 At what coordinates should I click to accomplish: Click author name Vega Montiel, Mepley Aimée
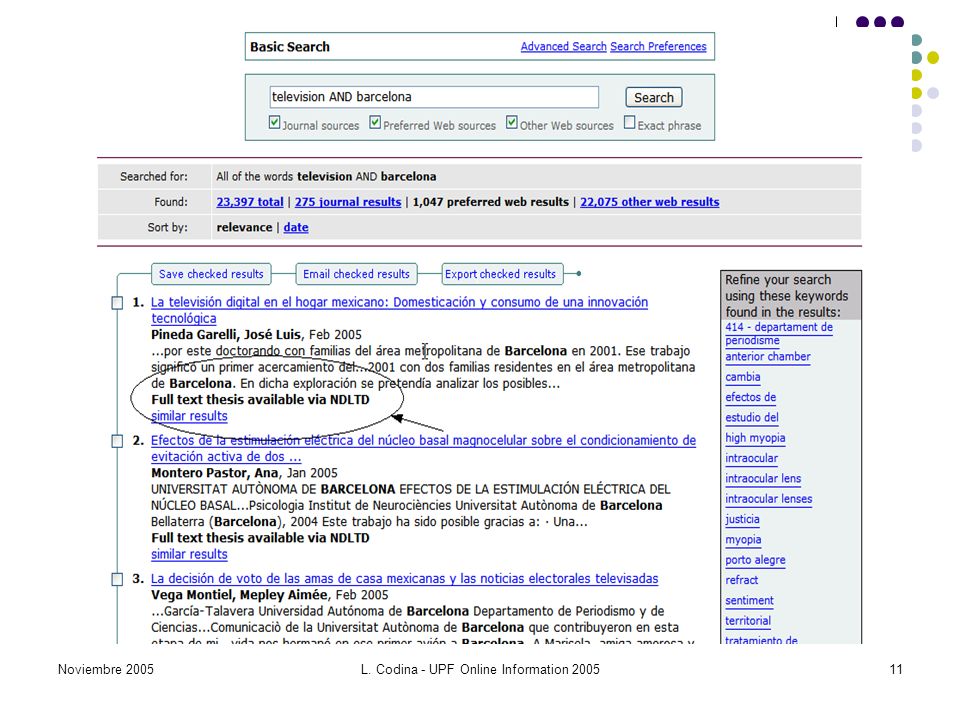tap(239, 595)
